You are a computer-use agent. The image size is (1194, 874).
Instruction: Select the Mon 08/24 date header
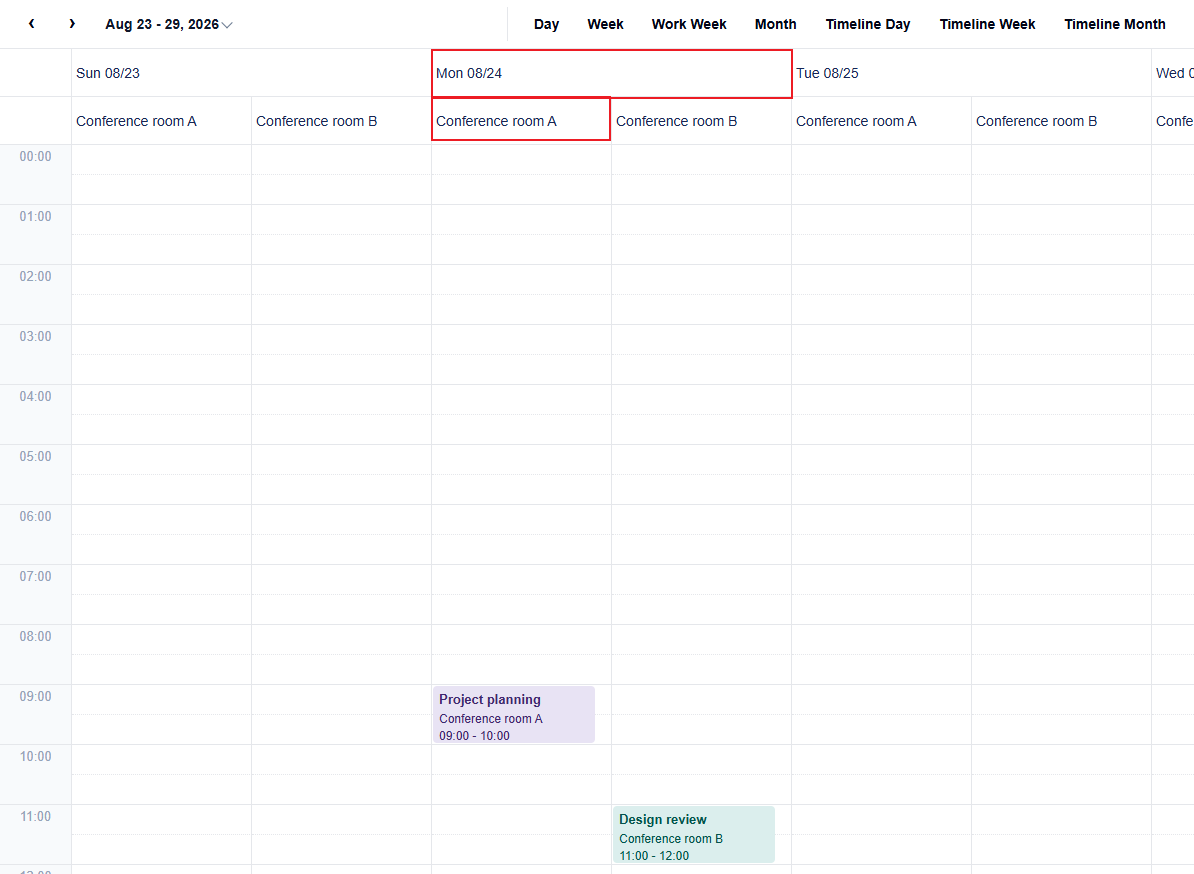(611, 73)
